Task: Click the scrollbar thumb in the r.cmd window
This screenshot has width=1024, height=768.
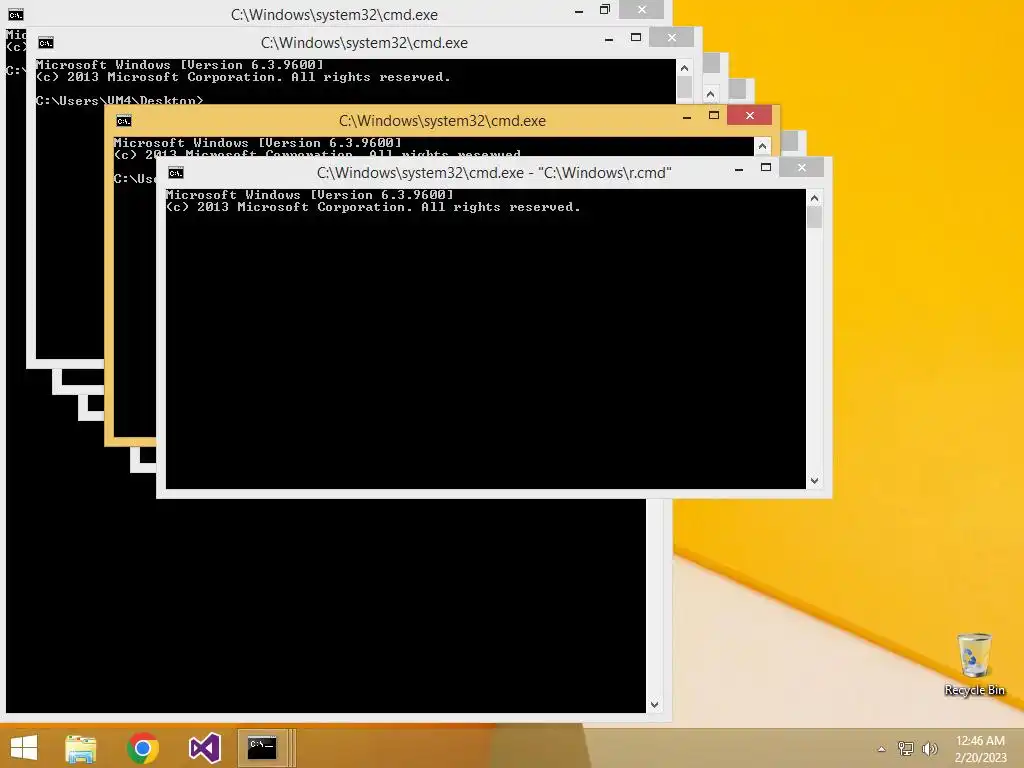Action: click(x=814, y=217)
